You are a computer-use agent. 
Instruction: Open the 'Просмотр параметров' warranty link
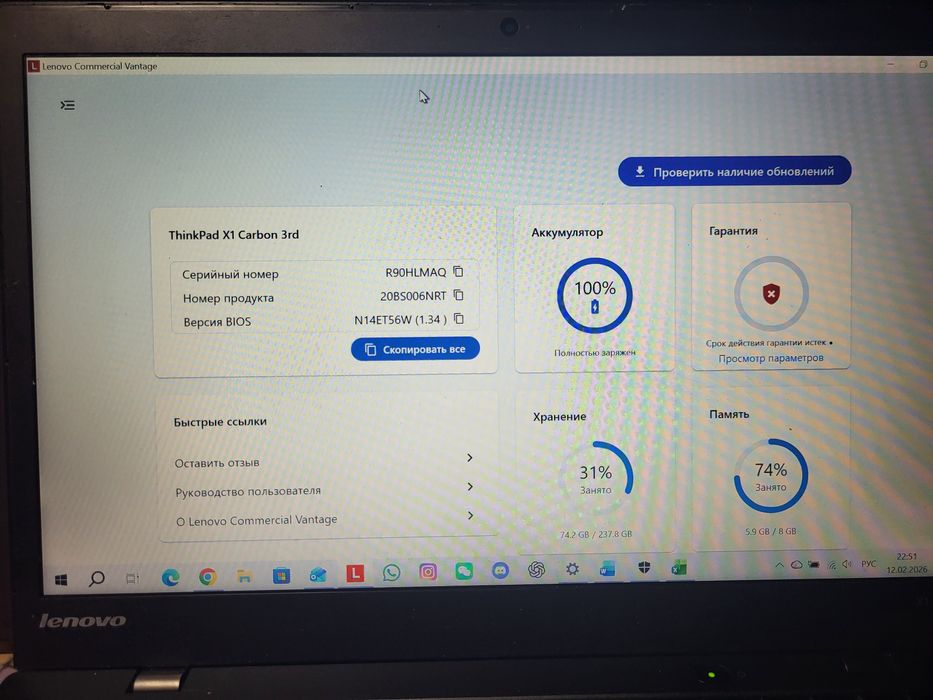771,358
